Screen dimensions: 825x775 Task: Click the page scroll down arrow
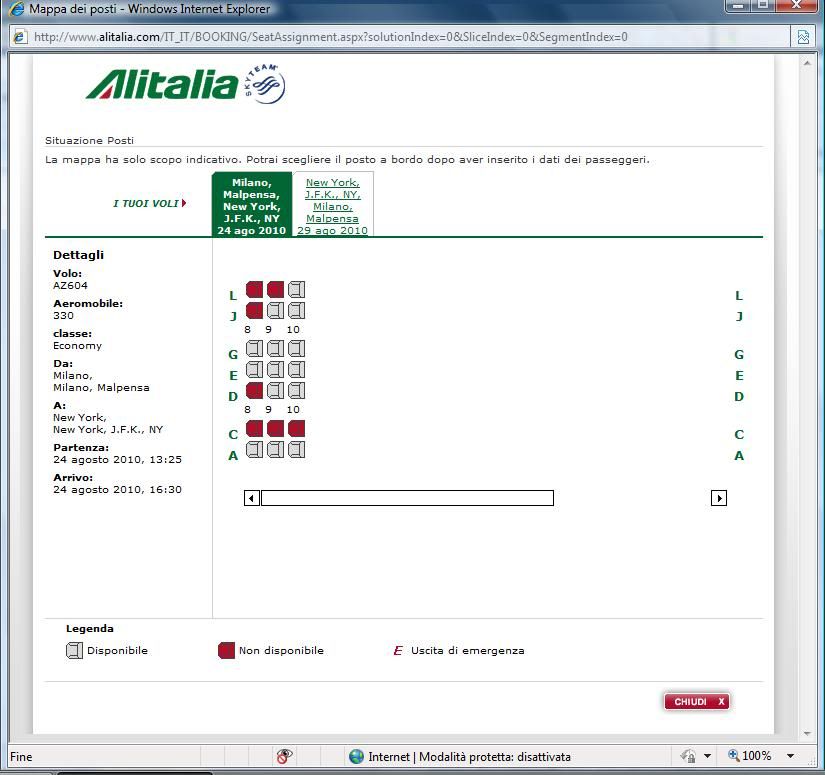pyautogui.click(x=808, y=733)
